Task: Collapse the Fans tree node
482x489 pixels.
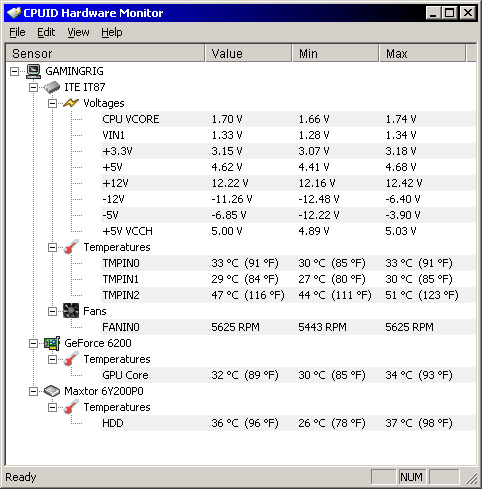Action: pyautogui.click(x=52, y=311)
